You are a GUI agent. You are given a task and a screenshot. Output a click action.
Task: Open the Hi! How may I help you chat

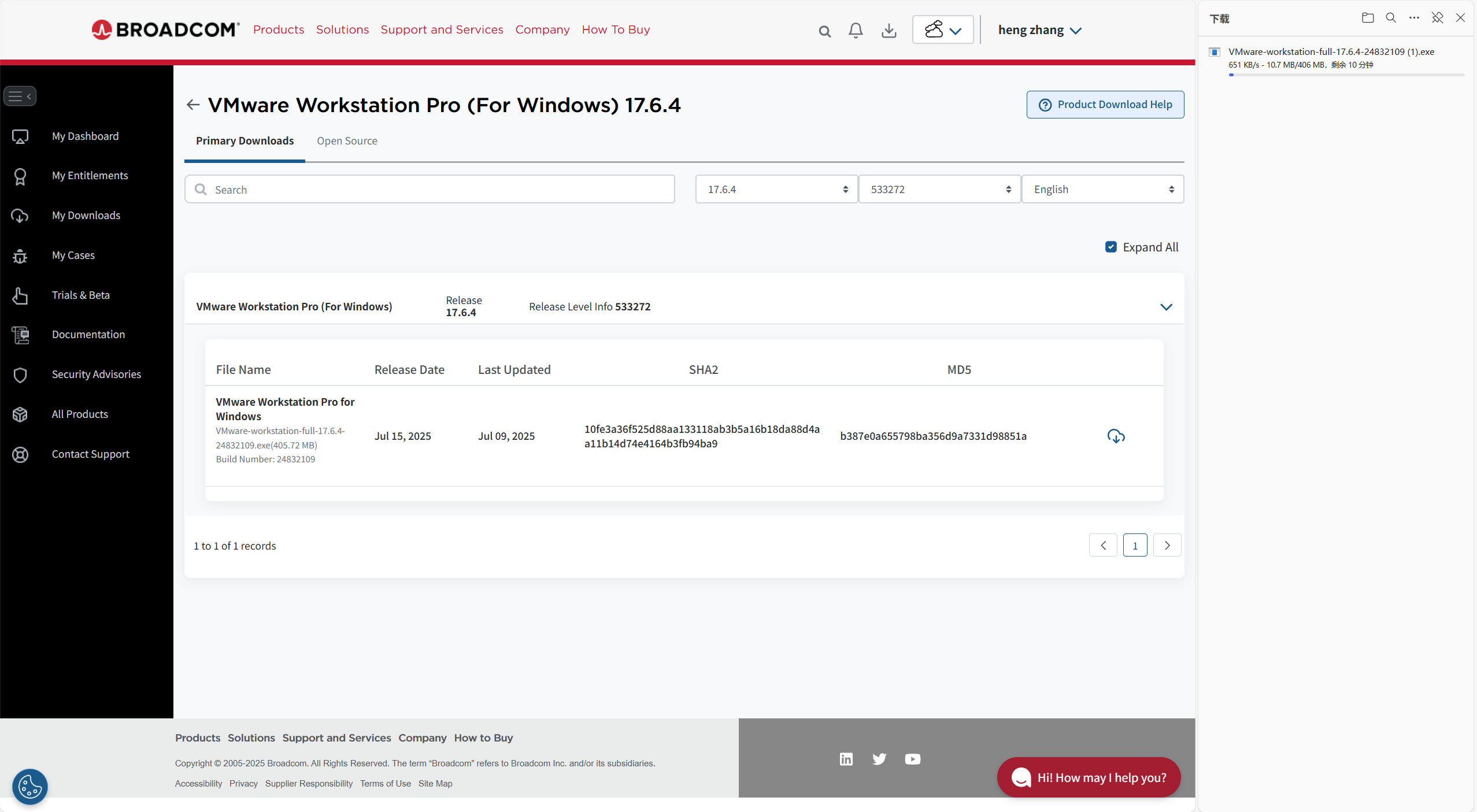coord(1089,777)
